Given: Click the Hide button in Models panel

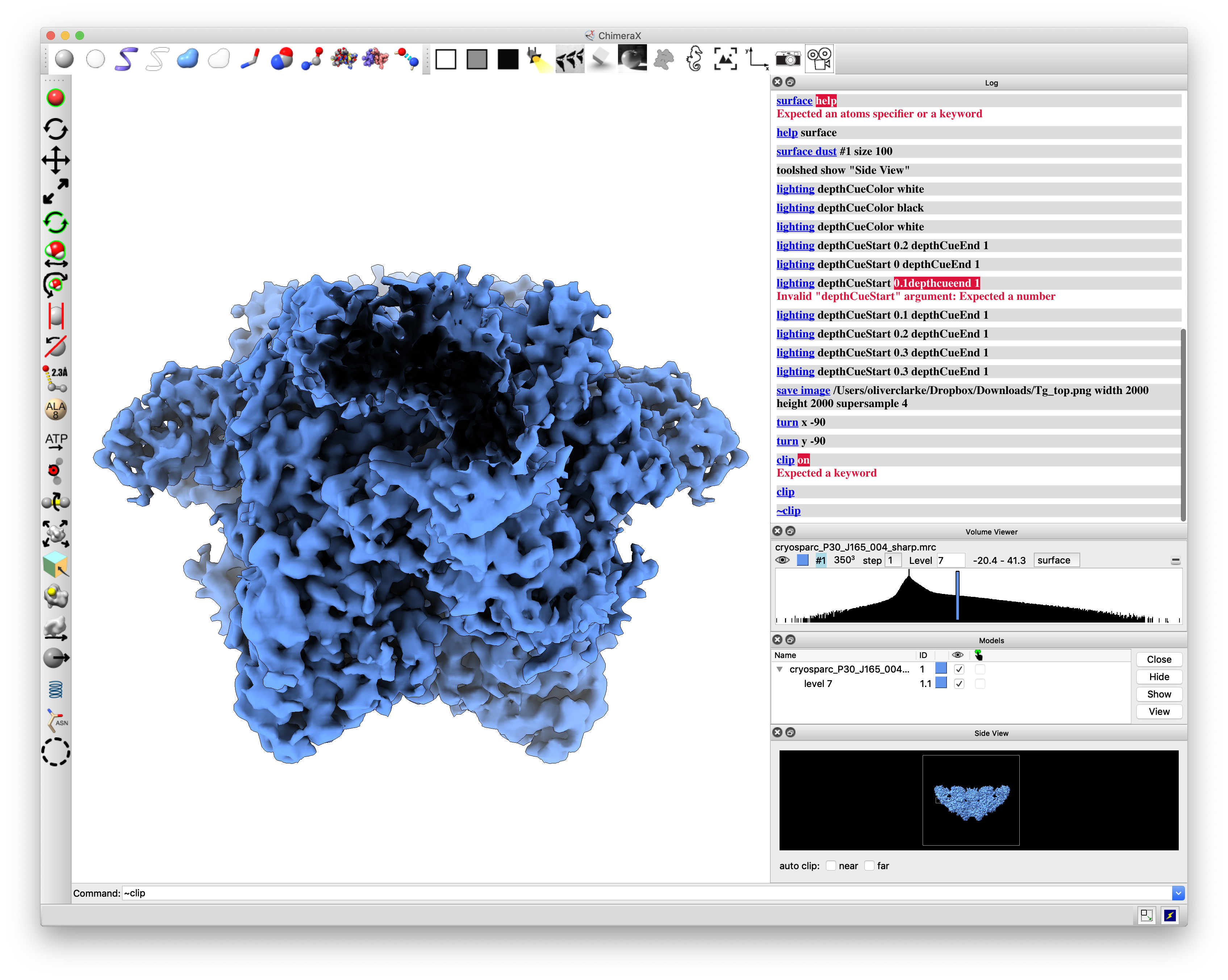Looking at the screenshot, I should point(1158,677).
